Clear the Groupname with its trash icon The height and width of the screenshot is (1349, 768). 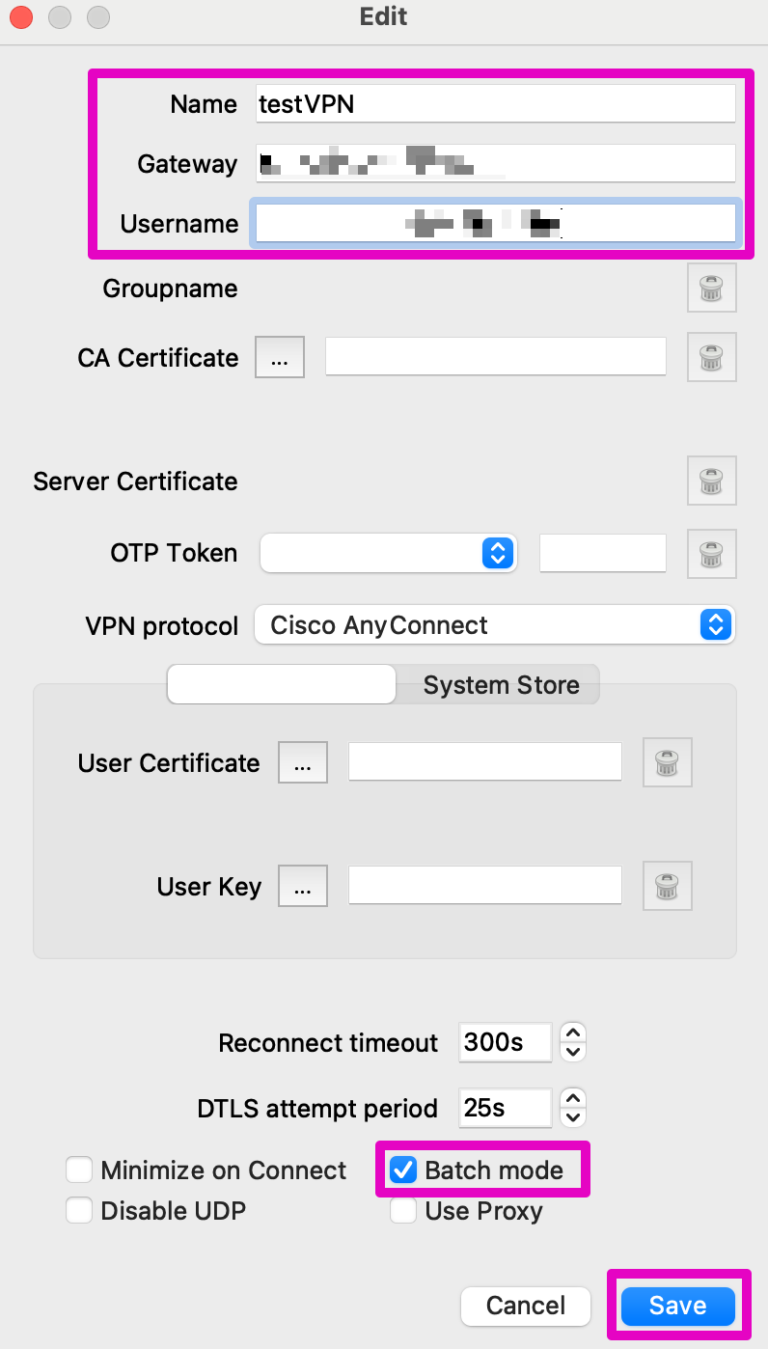[711, 290]
